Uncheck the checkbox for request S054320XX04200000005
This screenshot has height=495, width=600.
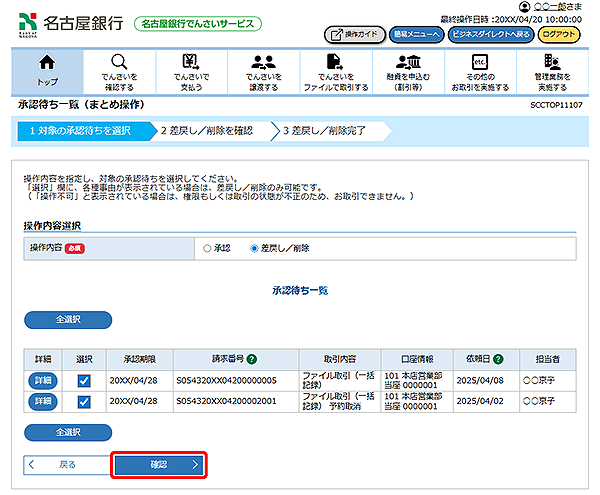tap(83, 380)
